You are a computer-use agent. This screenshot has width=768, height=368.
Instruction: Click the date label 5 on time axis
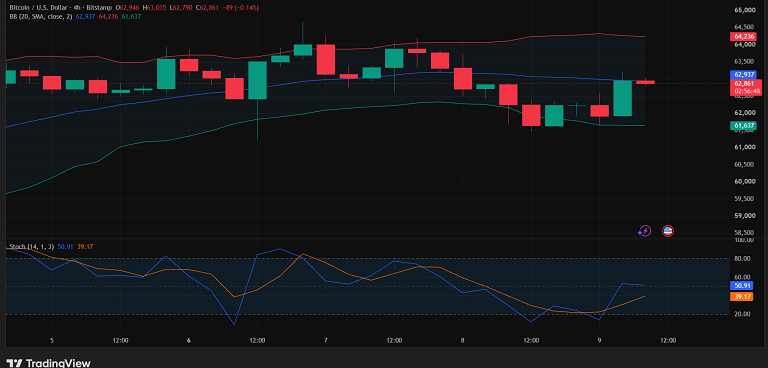coord(51,341)
